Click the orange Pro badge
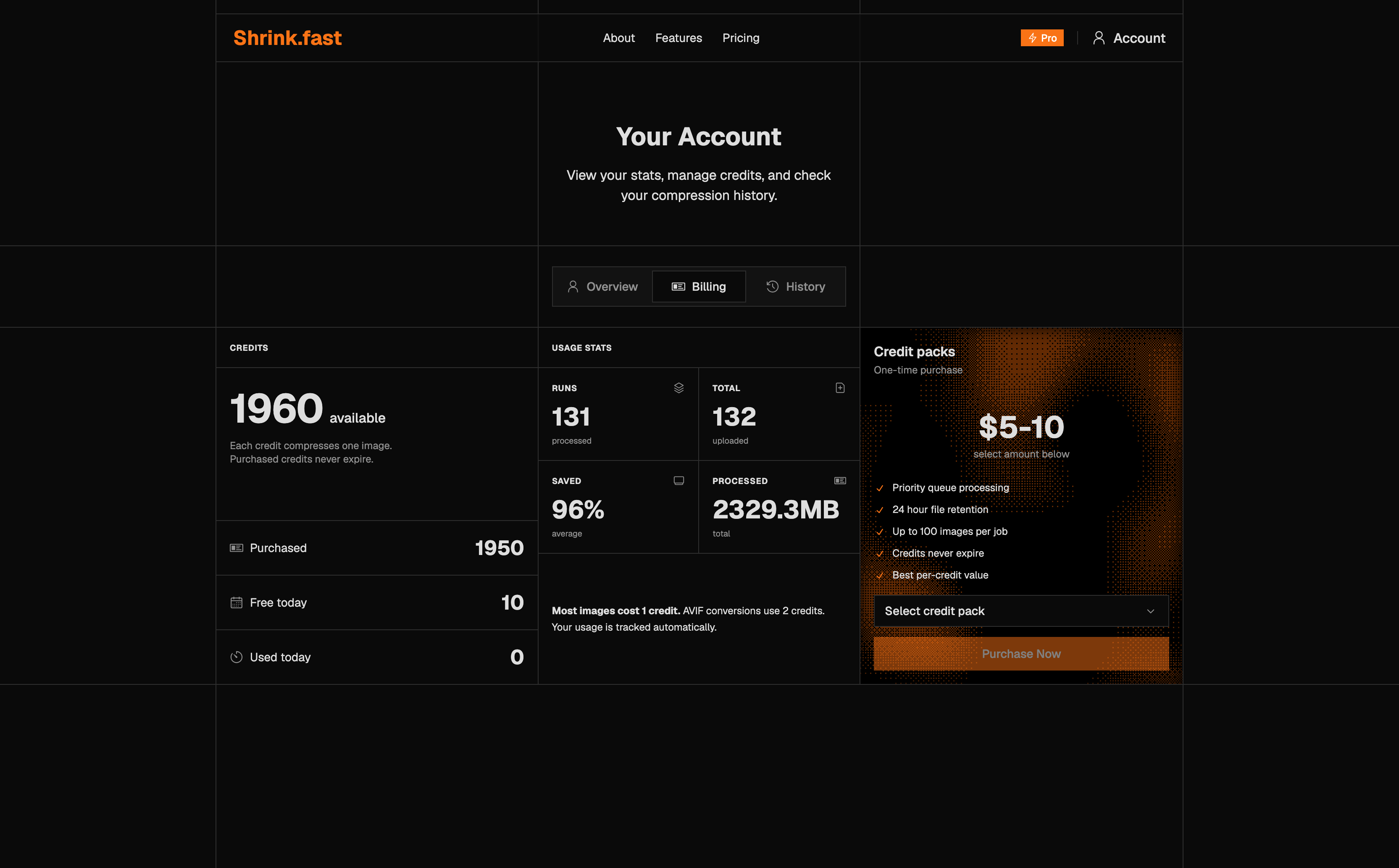The height and width of the screenshot is (868, 1399). pyautogui.click(x=1042, y=38)
